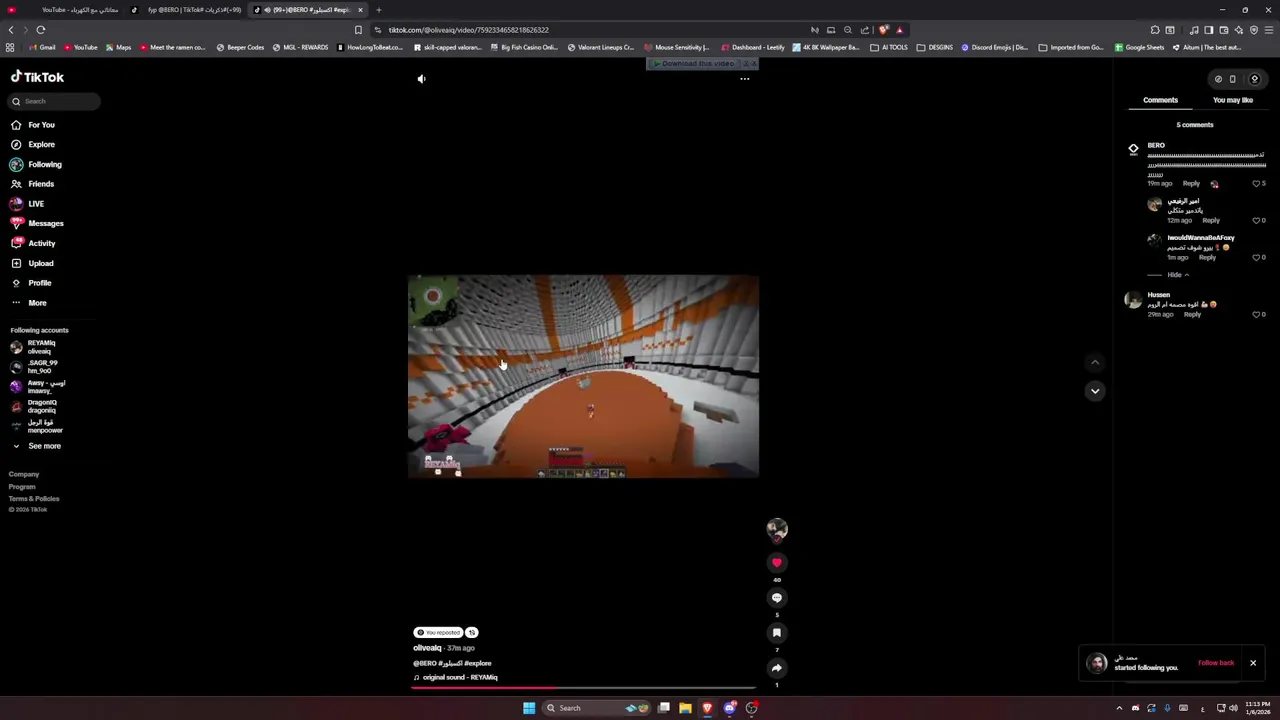1280x720 pixels.
Task: Open Activity notifications in sidebar
Action: (x=42, y=243)
